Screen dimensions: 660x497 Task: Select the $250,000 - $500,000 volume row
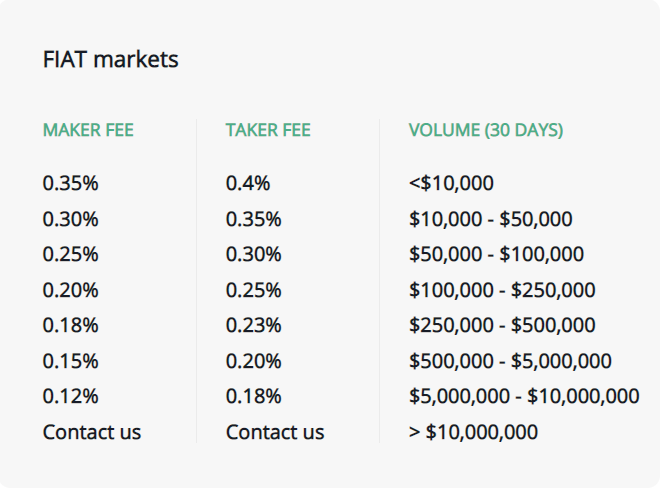click(502, 325)
